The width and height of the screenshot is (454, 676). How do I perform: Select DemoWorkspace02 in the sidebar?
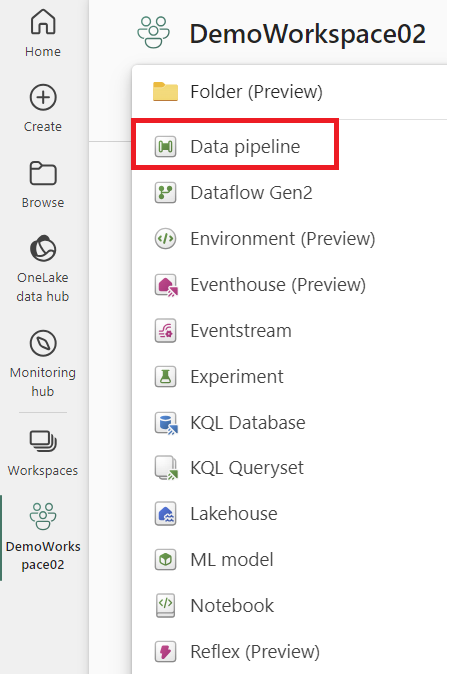(x=43, y=538)
